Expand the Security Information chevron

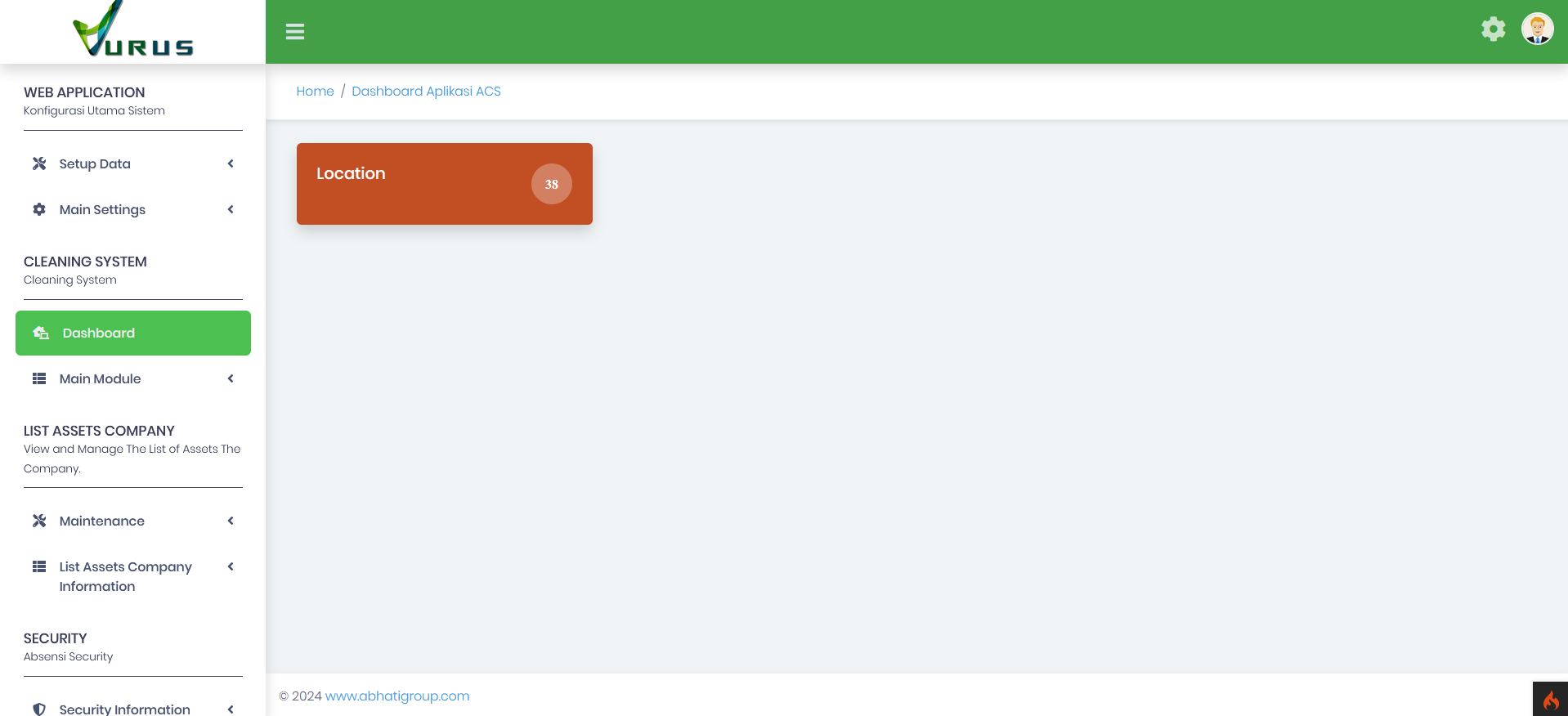[x=231, y=709]
